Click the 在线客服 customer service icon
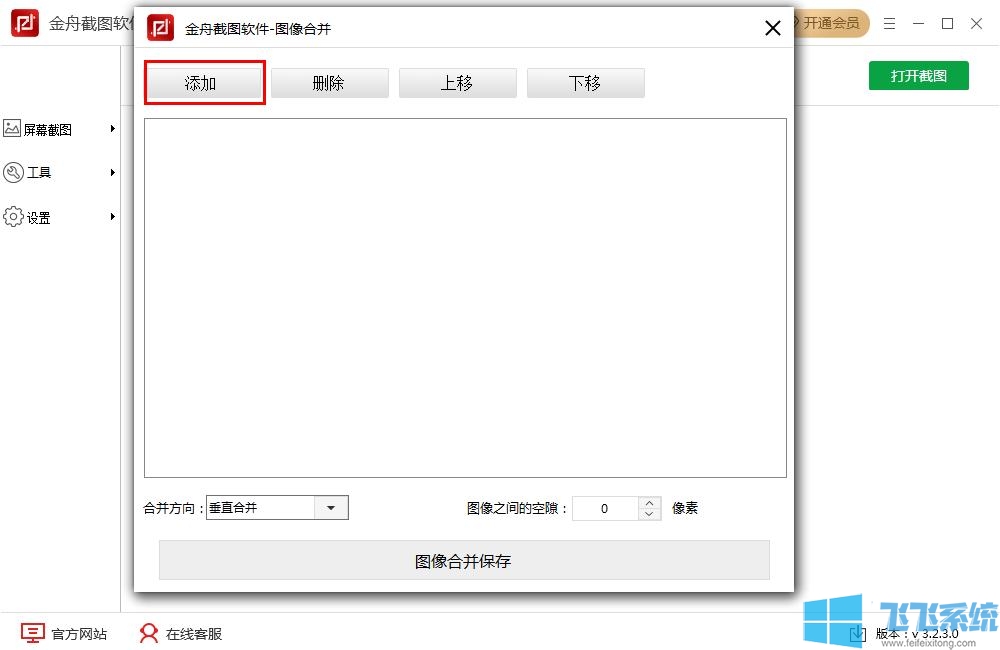Screen dimensions: 1000x650 pos(148,633)
